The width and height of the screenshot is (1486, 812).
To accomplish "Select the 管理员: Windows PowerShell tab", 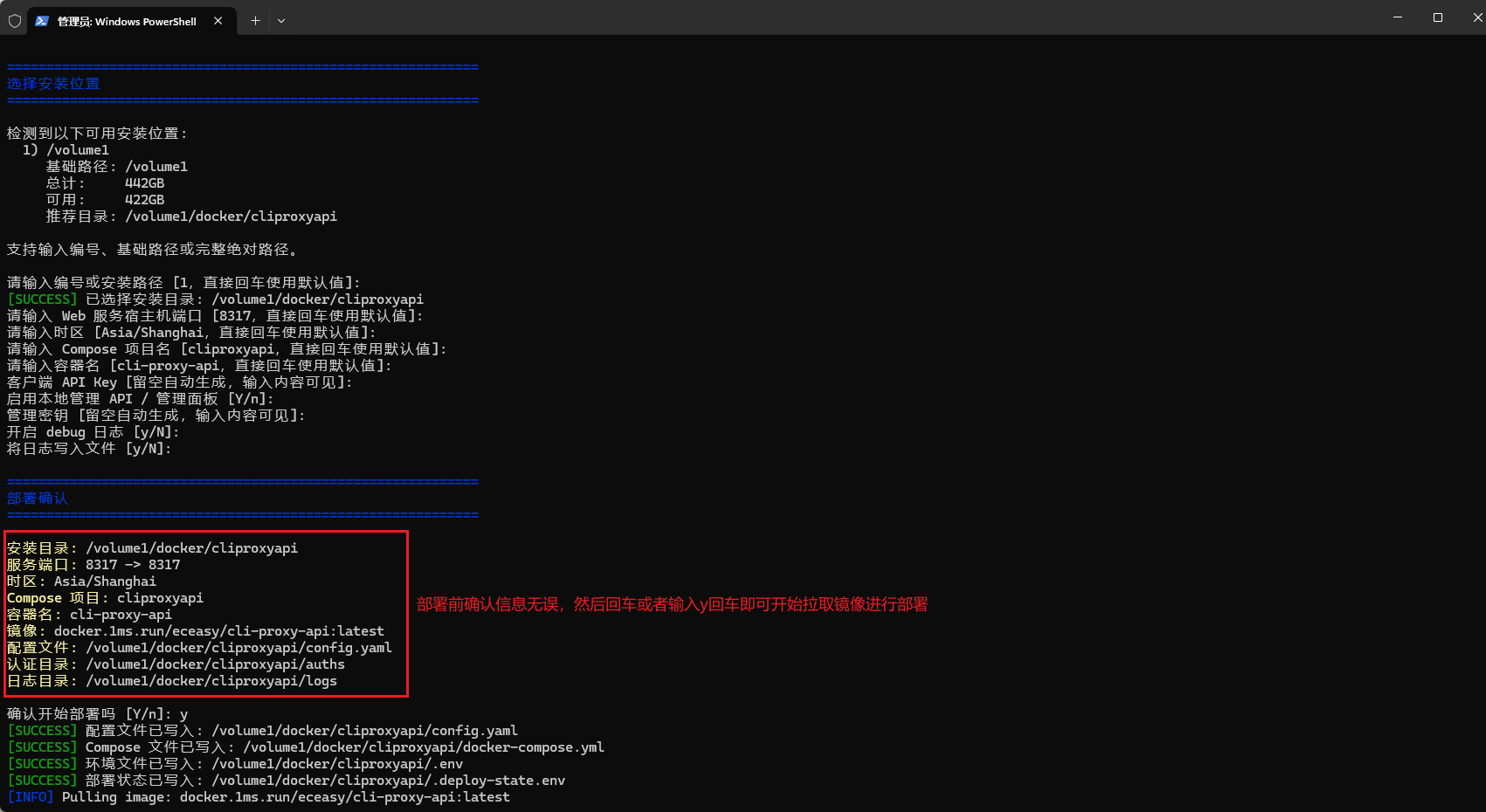I will pos(127,21).
